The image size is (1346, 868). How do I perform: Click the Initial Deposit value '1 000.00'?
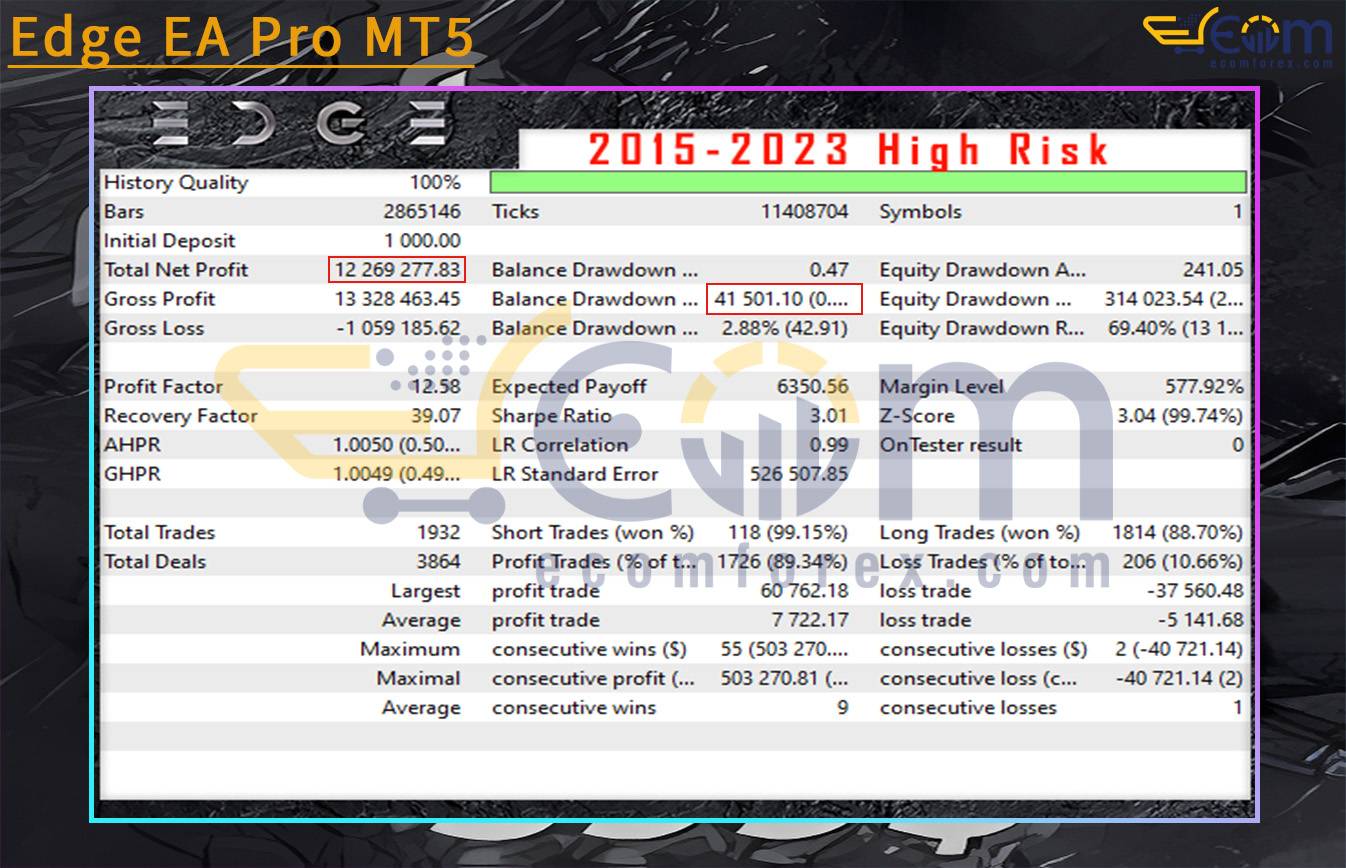tap(422, 241)
